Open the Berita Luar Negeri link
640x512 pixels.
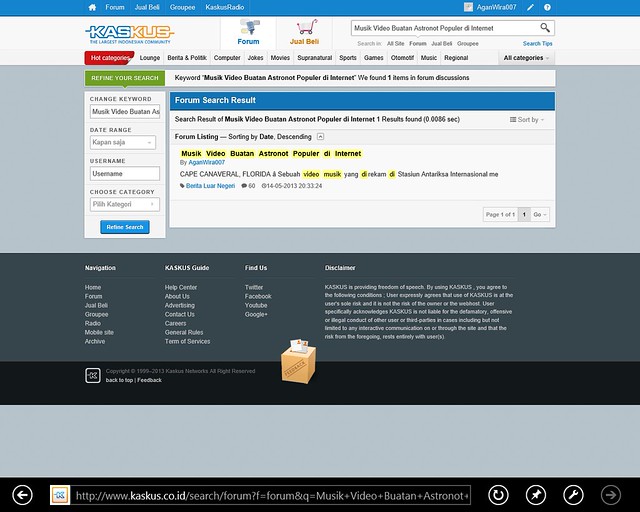click(x=209, y=186)
